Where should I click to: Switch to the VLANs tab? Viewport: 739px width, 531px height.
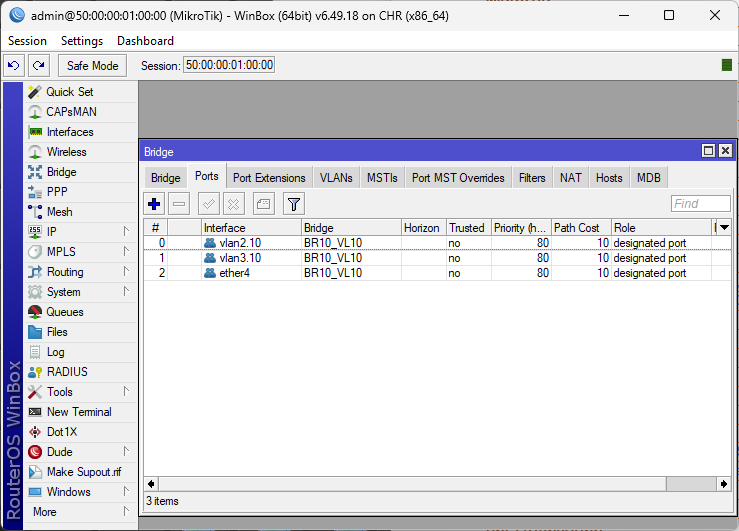click(336, 178)
